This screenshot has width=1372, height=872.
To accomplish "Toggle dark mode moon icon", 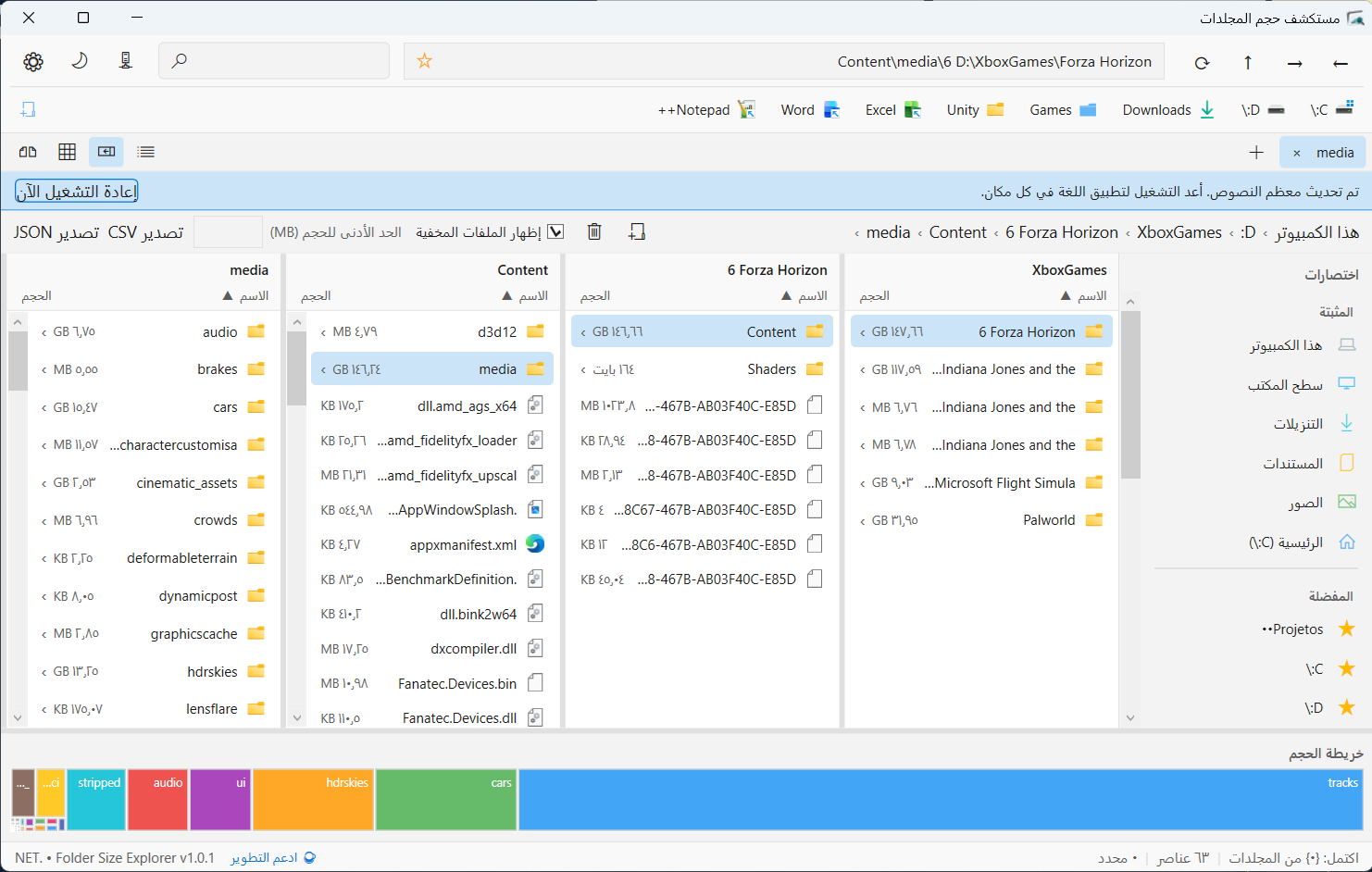I will [x=80, y=61].
